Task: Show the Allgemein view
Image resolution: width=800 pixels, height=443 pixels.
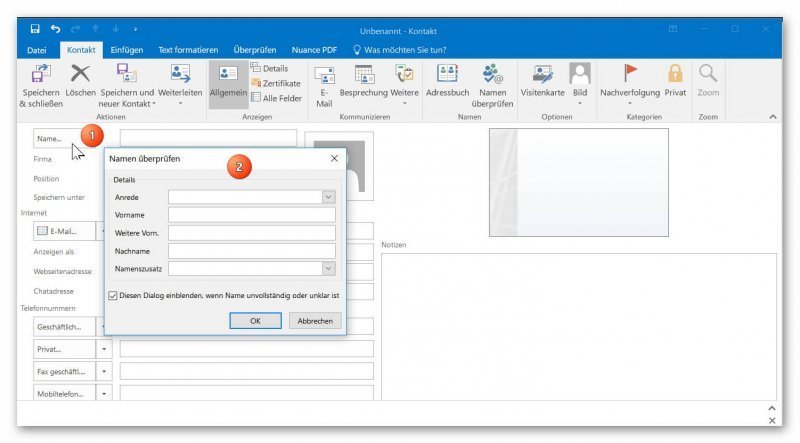Action: click(x=228, y=85)
